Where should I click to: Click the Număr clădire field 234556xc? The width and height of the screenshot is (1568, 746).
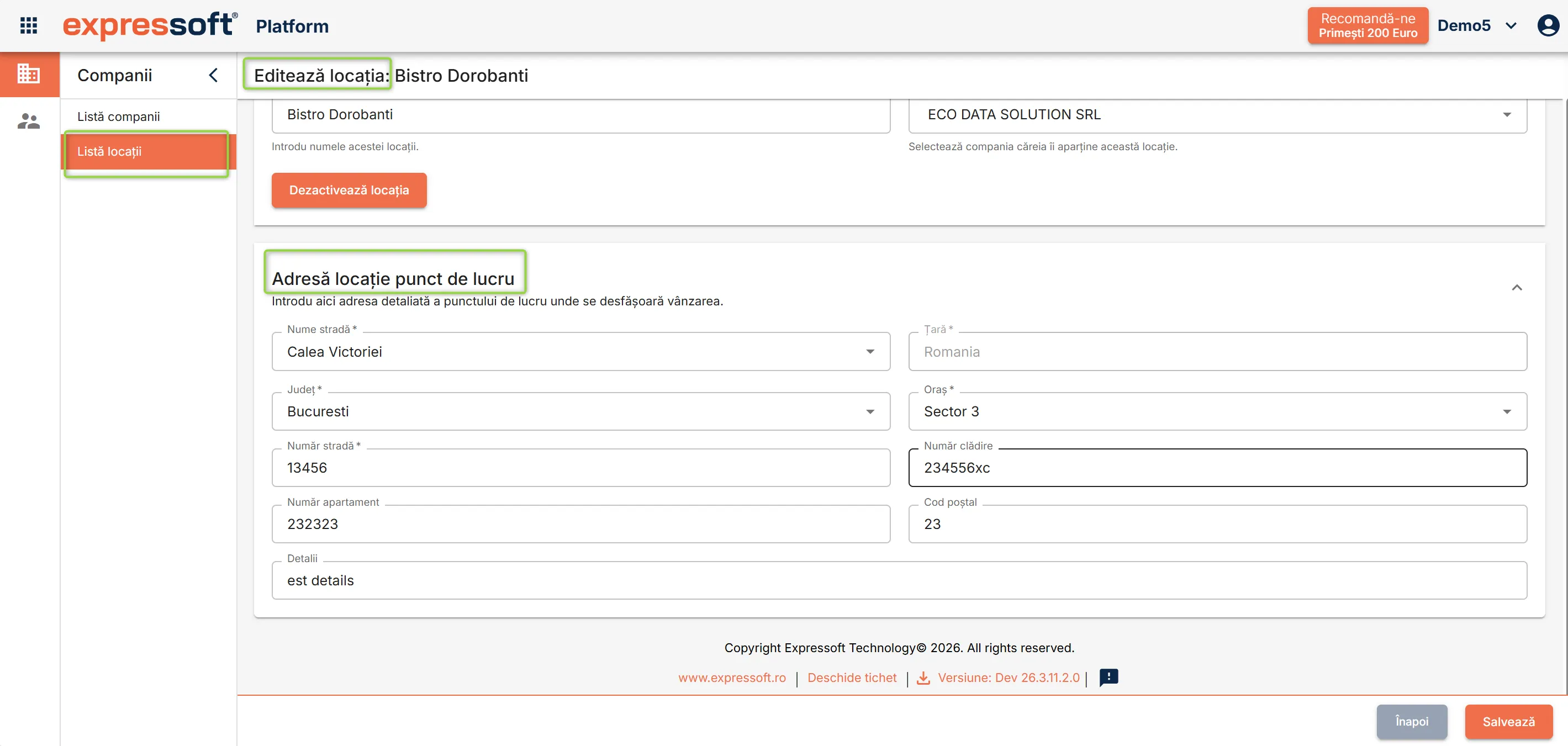(1217, 468)
